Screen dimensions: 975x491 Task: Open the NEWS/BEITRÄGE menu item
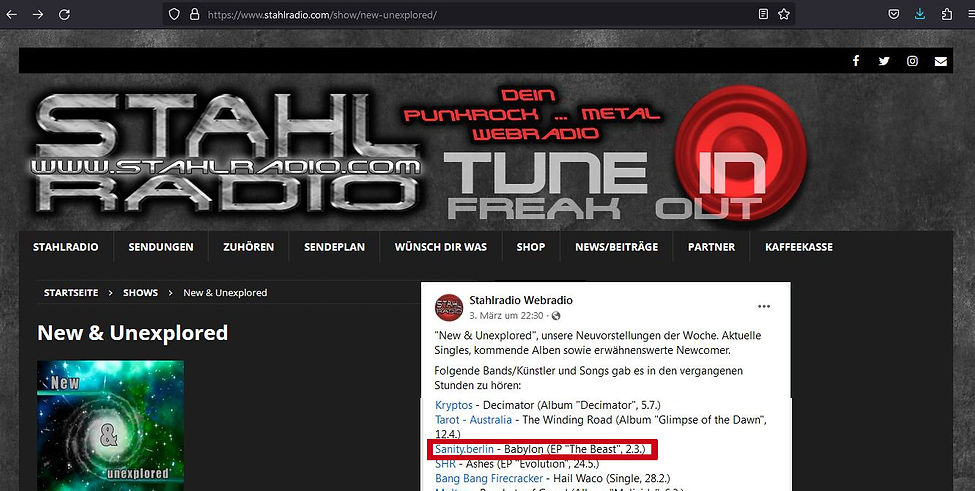tap(616, 247)
